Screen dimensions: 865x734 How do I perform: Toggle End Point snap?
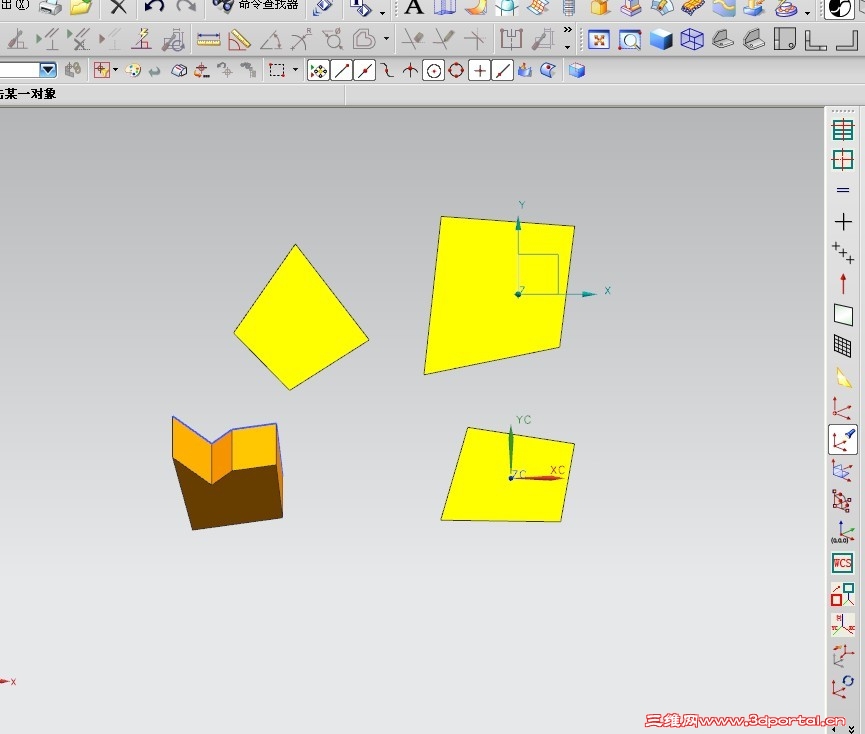[x=342, y=71]
